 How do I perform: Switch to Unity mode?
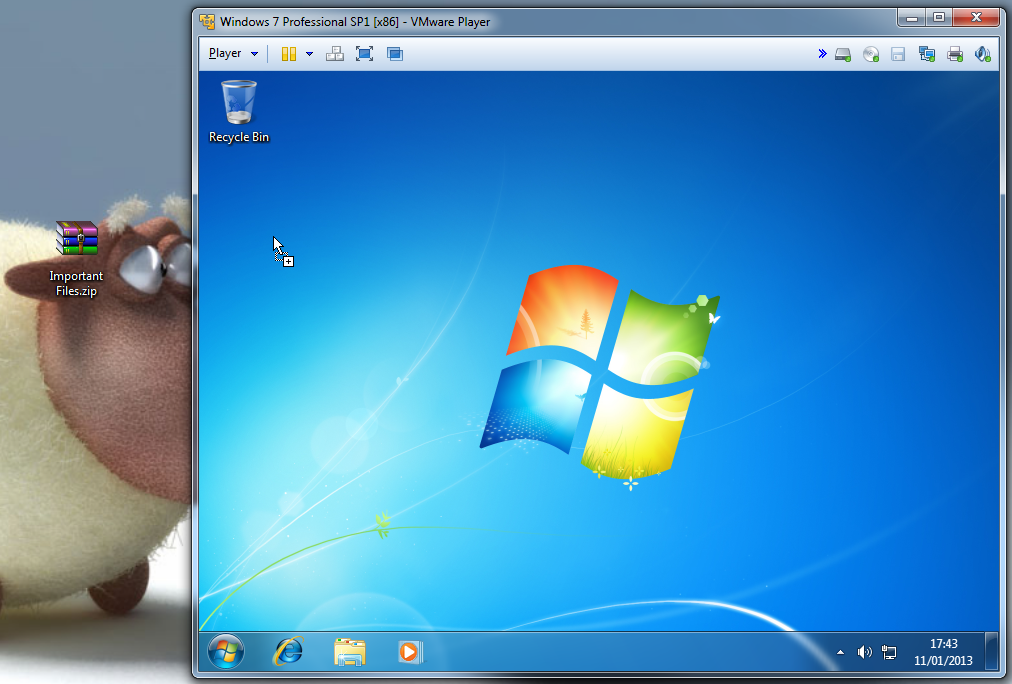395,54
